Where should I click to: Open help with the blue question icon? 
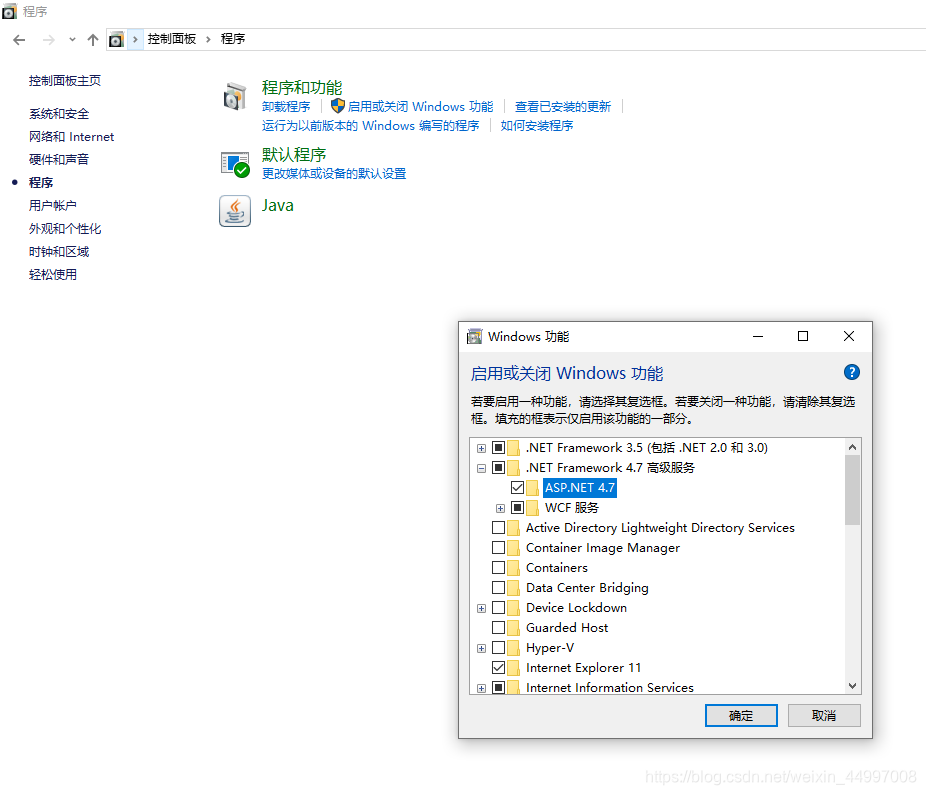851,372
